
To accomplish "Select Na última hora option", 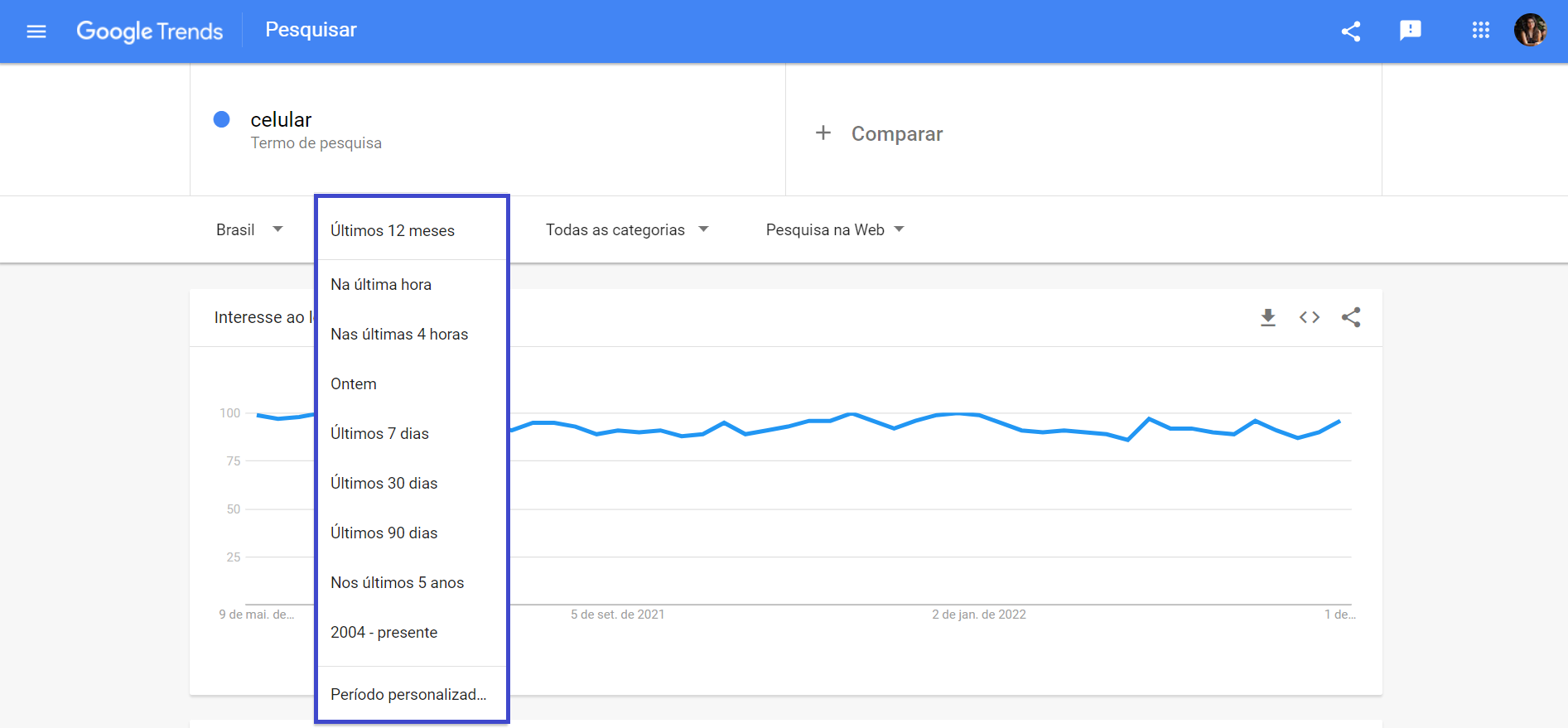I will pyautogui.click(x=412, y=284).
